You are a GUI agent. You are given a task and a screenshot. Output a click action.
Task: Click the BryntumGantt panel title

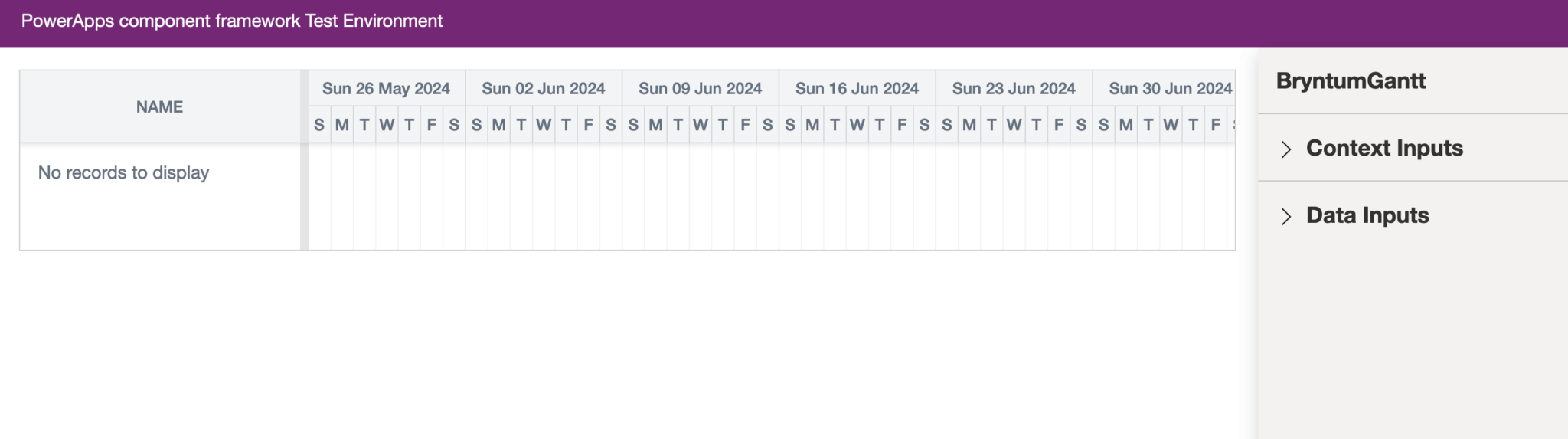point(1351,81)
